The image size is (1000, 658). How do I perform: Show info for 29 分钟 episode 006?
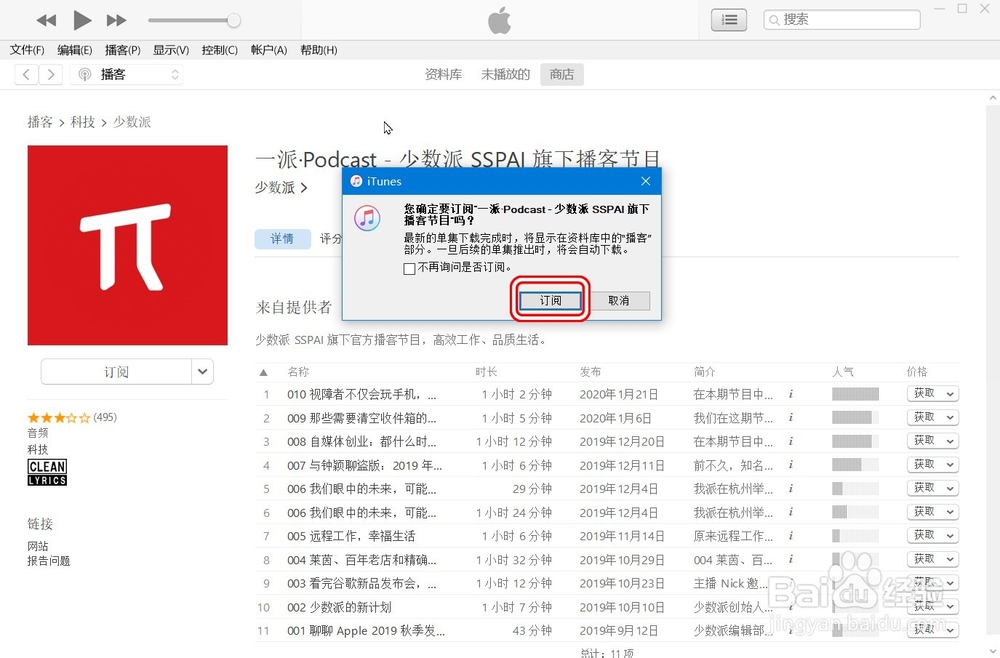click(791, 488)
